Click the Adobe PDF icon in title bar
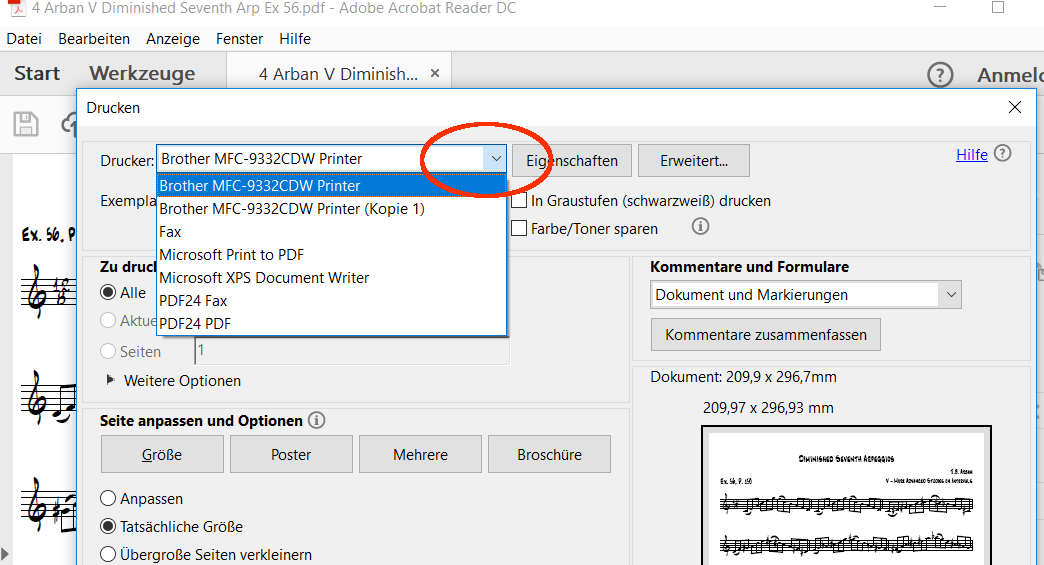This screenshot has width=1044, height=565. click(x=16, y=8)
